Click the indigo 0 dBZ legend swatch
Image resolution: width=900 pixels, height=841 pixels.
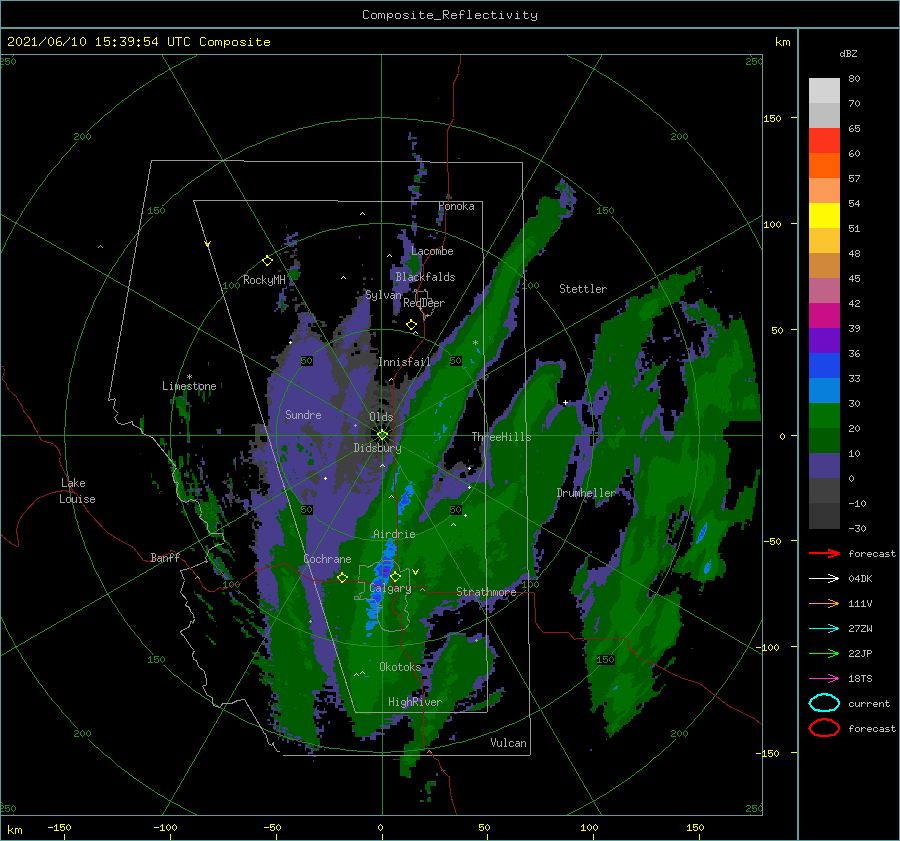point(824,466)
